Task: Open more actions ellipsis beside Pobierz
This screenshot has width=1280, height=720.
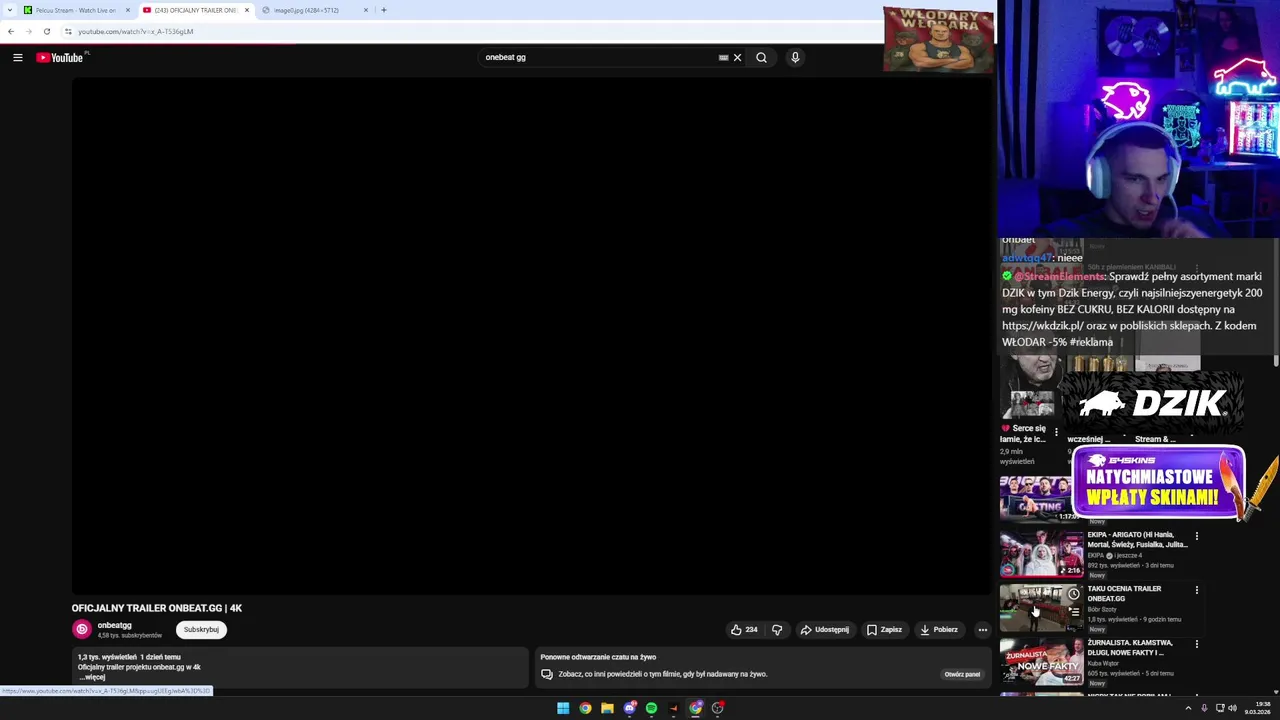Action: point(982,630)
